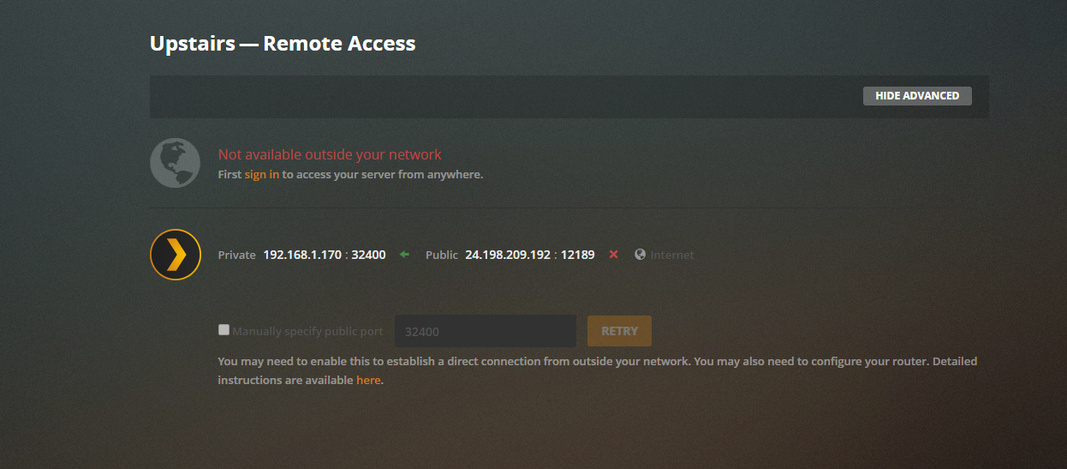Click the public IP address 24.198.209.192
Viewport: 1067px width, 469px height.
[x=508, y=255]
